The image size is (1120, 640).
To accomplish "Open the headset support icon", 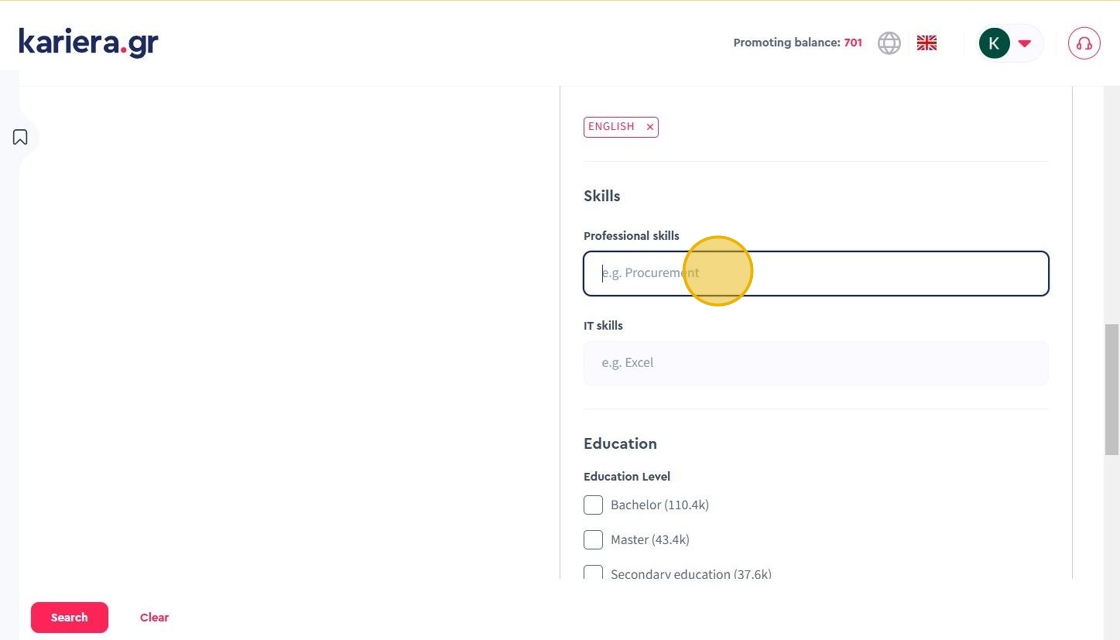I will tap(1084, 43).
